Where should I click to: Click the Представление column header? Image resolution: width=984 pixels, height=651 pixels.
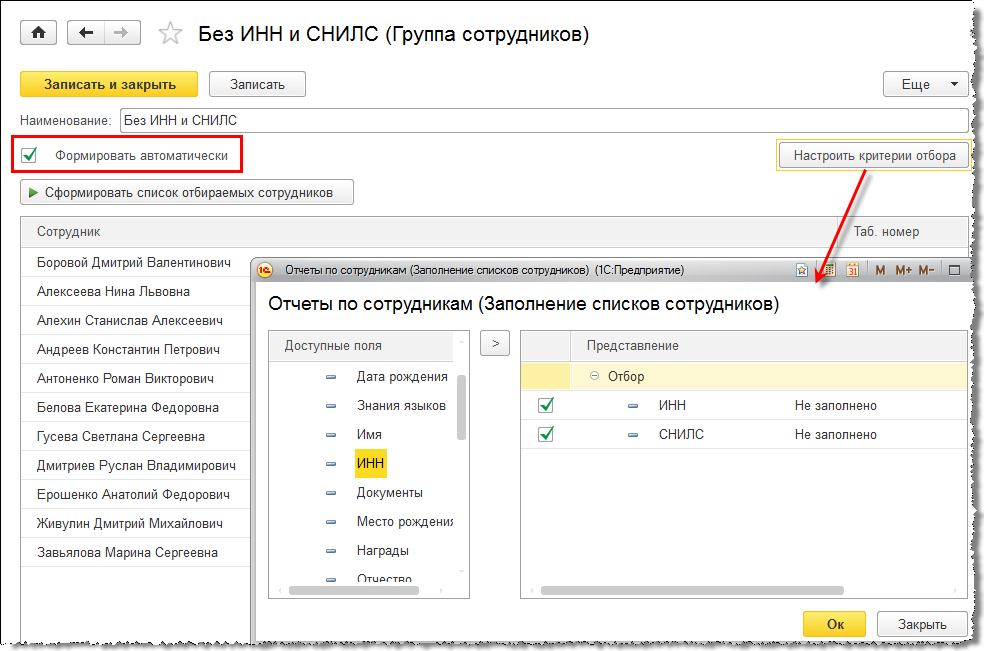(x=769, y=346)
